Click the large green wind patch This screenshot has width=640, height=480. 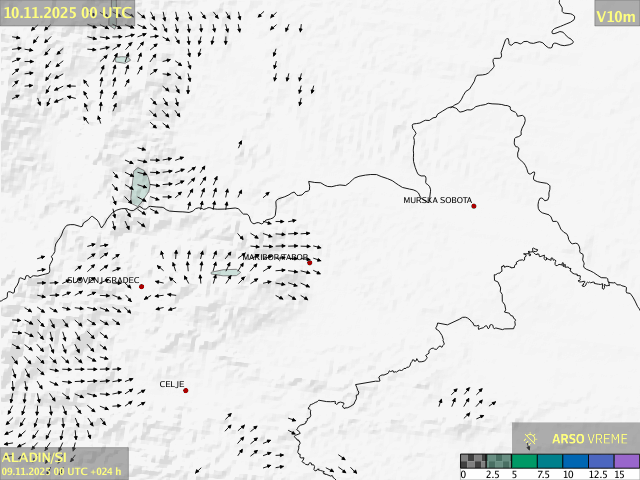[139, 187]
